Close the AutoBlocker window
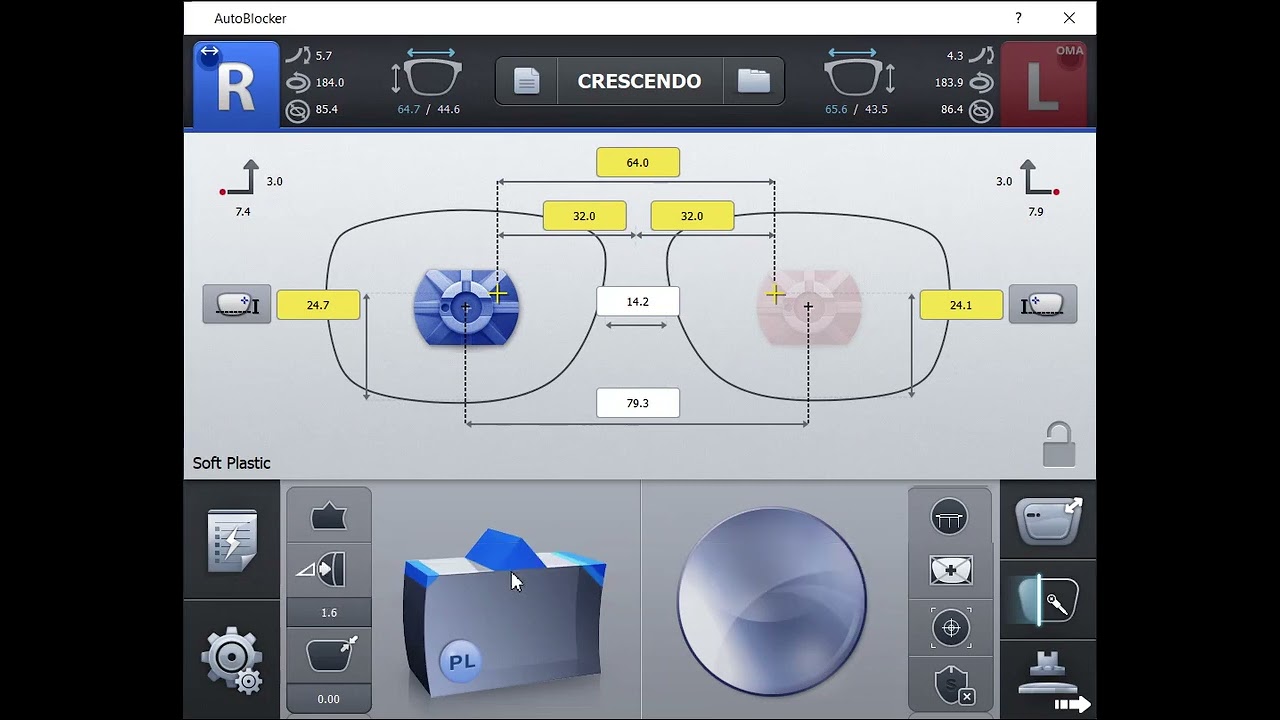 point(1069,18)
